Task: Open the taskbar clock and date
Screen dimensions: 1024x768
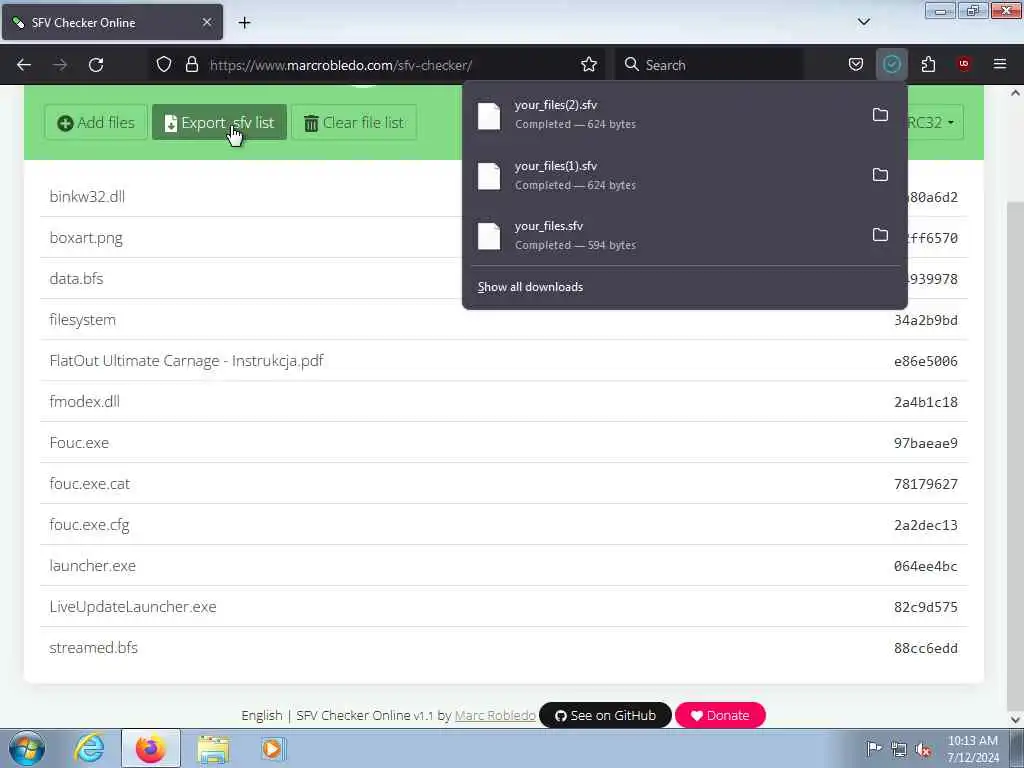Action: tap(972, 749)
